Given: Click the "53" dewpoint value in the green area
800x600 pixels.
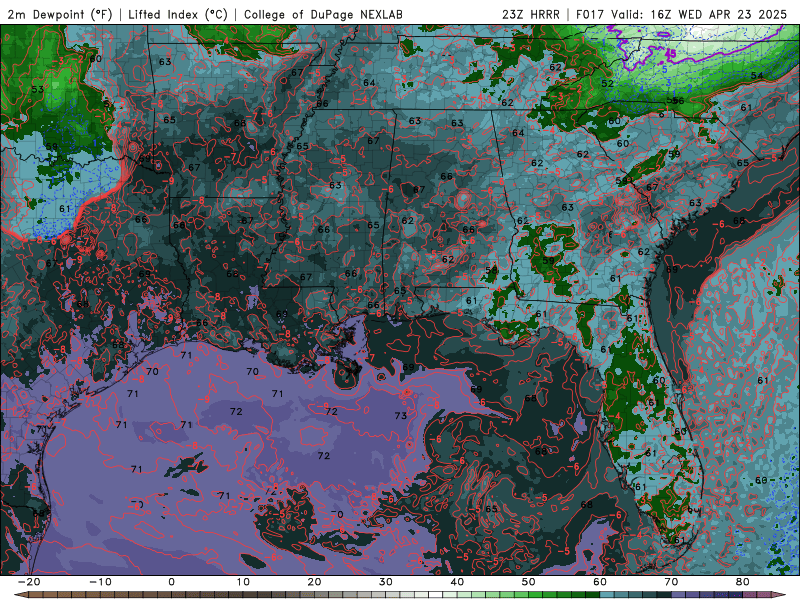Looking at the screenshot, I should (x=37, y=90).
